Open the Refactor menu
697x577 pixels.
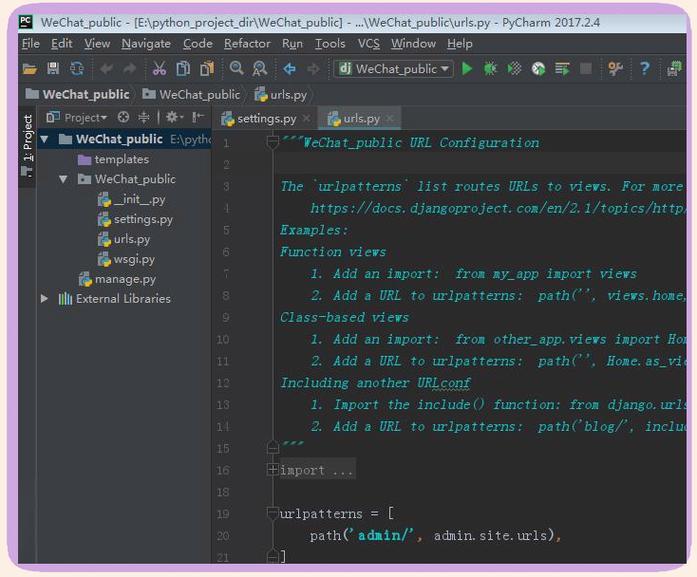click(247, 44)
